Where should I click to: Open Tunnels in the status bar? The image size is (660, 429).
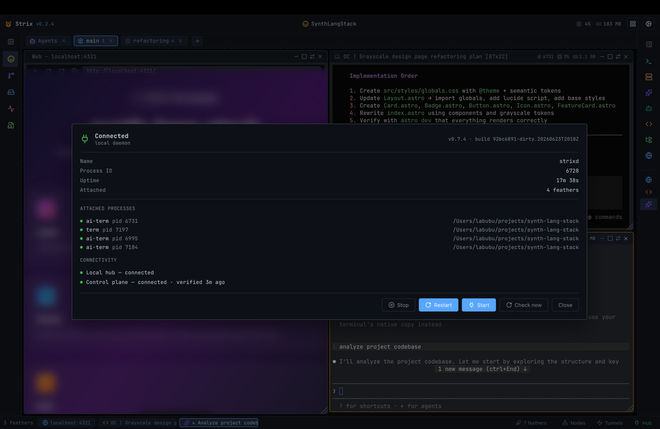pyautogui.click(x=609, y=423)
